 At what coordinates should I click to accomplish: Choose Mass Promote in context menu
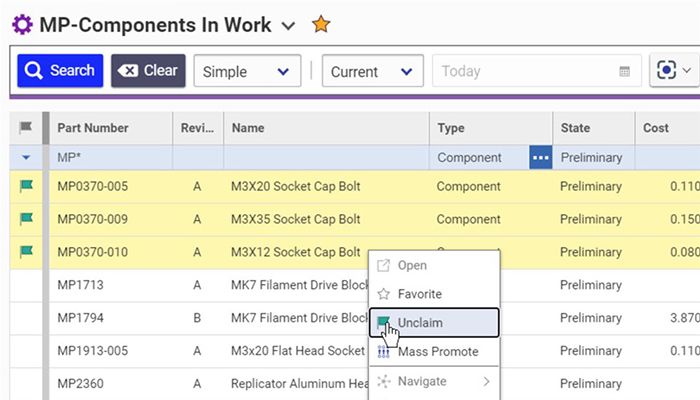pos(438,352)
